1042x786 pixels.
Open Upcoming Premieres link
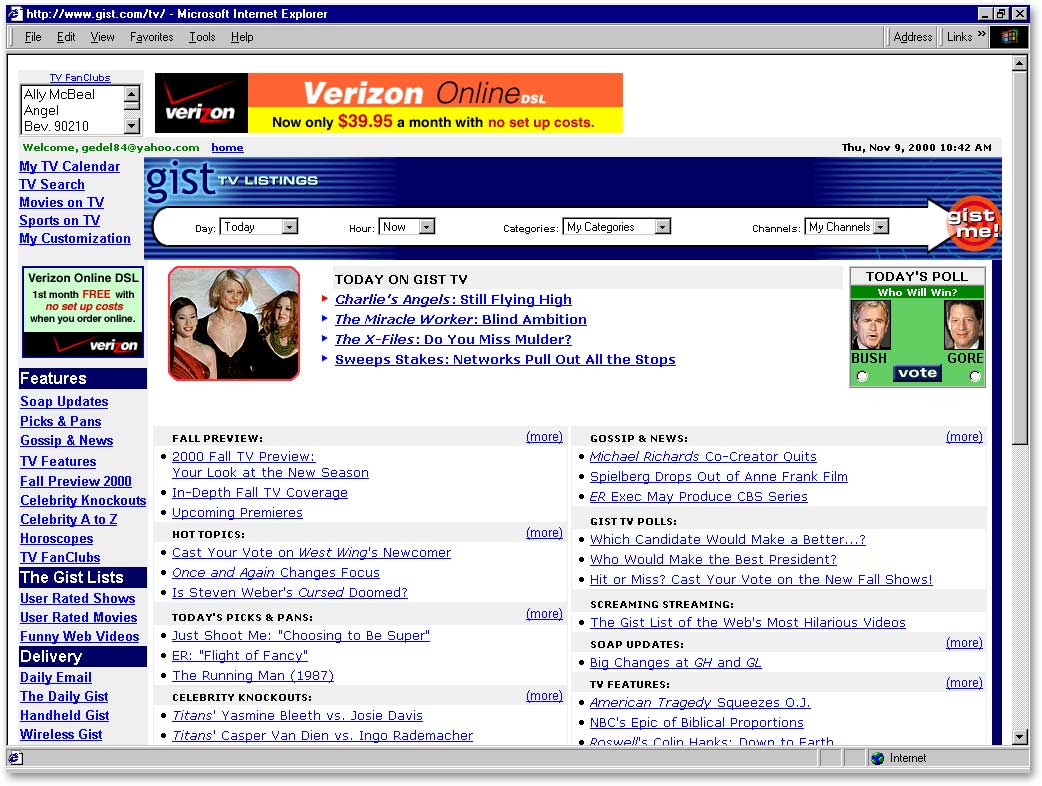pyautogui.click(x=237, y=513)
